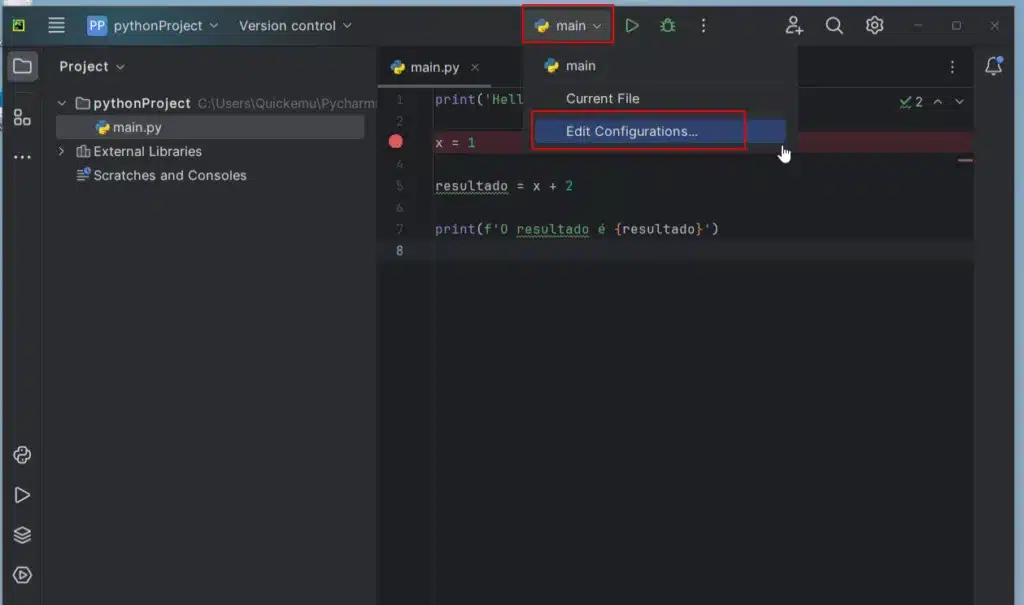This screenshot has width=1024, height=605.
Task: Click the PyCharm logo icon
Action: coord(19,25)
